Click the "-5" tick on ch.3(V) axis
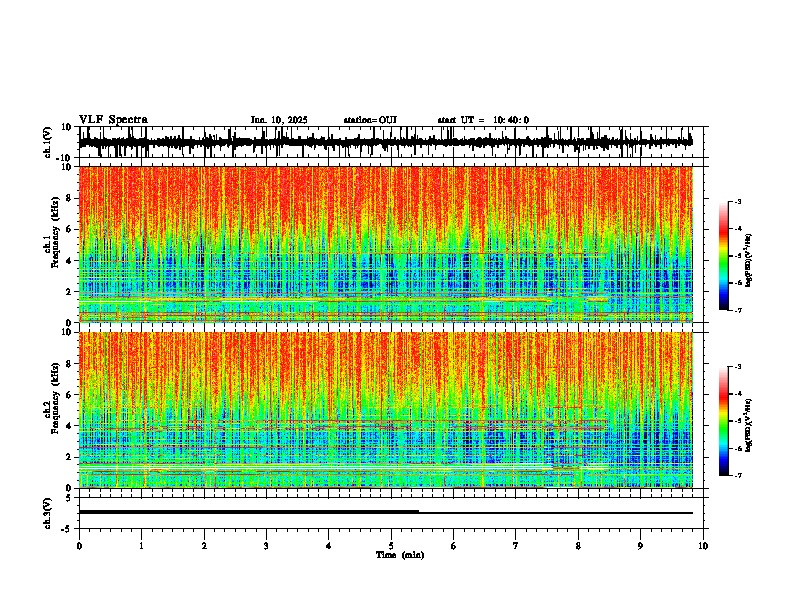The height and width of the screenshot is (612, 792). pos(68,529)
